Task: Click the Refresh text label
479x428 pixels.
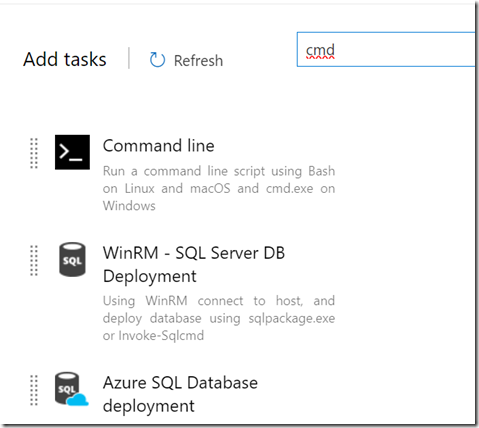Action: click(x=198, y=61)
